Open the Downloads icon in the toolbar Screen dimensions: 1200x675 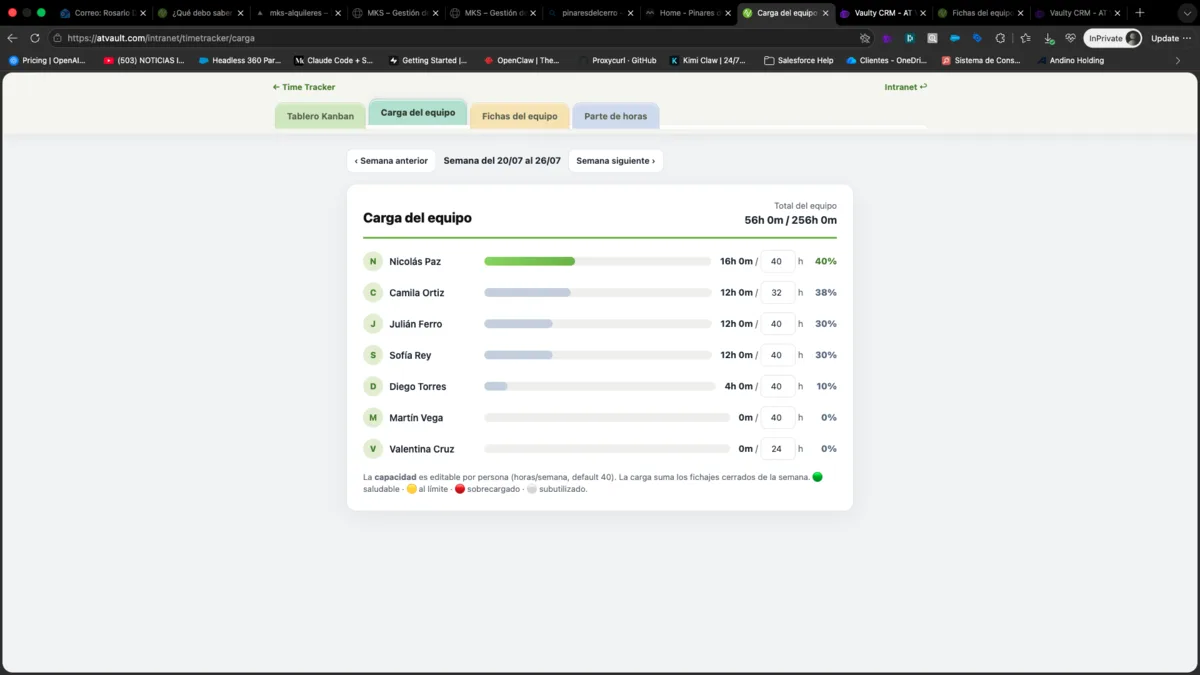coord(1049,38)
